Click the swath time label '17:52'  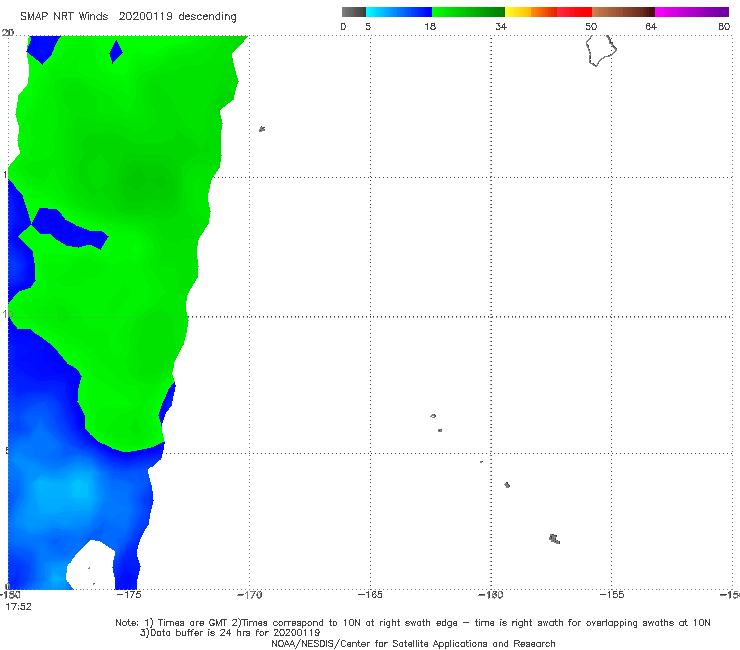point(18,607)
